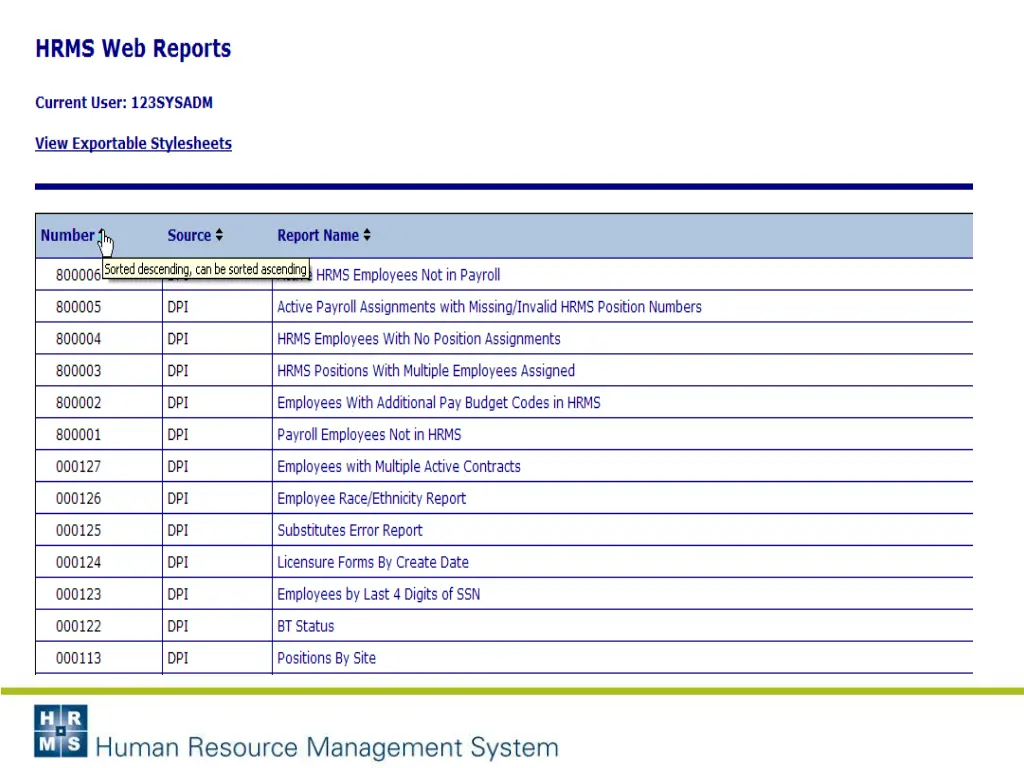Select report number 000122 cell
This screenshot has width=1024, height=768.
click(x=78, y=627)
